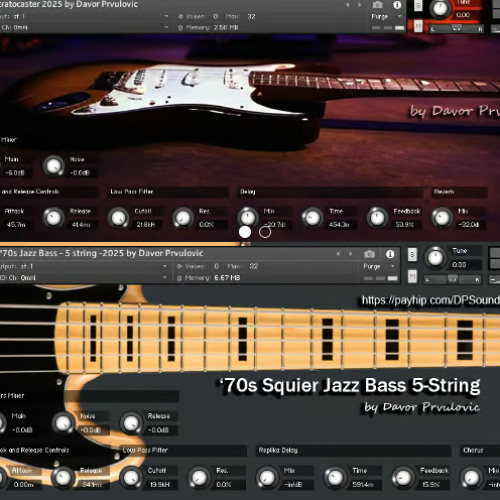The width and height of the screenshot is (500, 500).
Task: Click Jazz Bass Tune value 0.00
Action: pos(459,265)
